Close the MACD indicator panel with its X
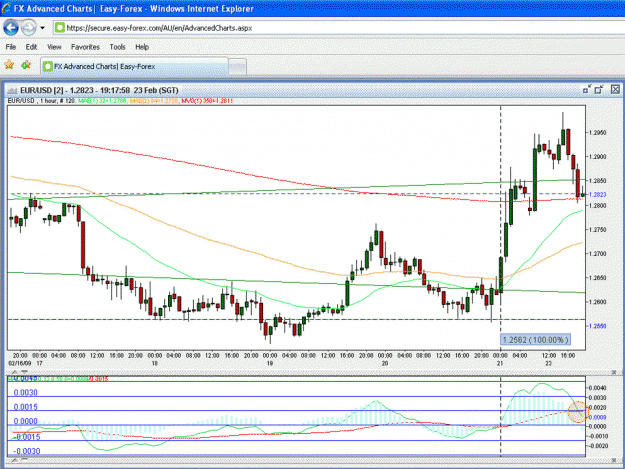The width and height of the screenshot is (625, 469). 614,372
